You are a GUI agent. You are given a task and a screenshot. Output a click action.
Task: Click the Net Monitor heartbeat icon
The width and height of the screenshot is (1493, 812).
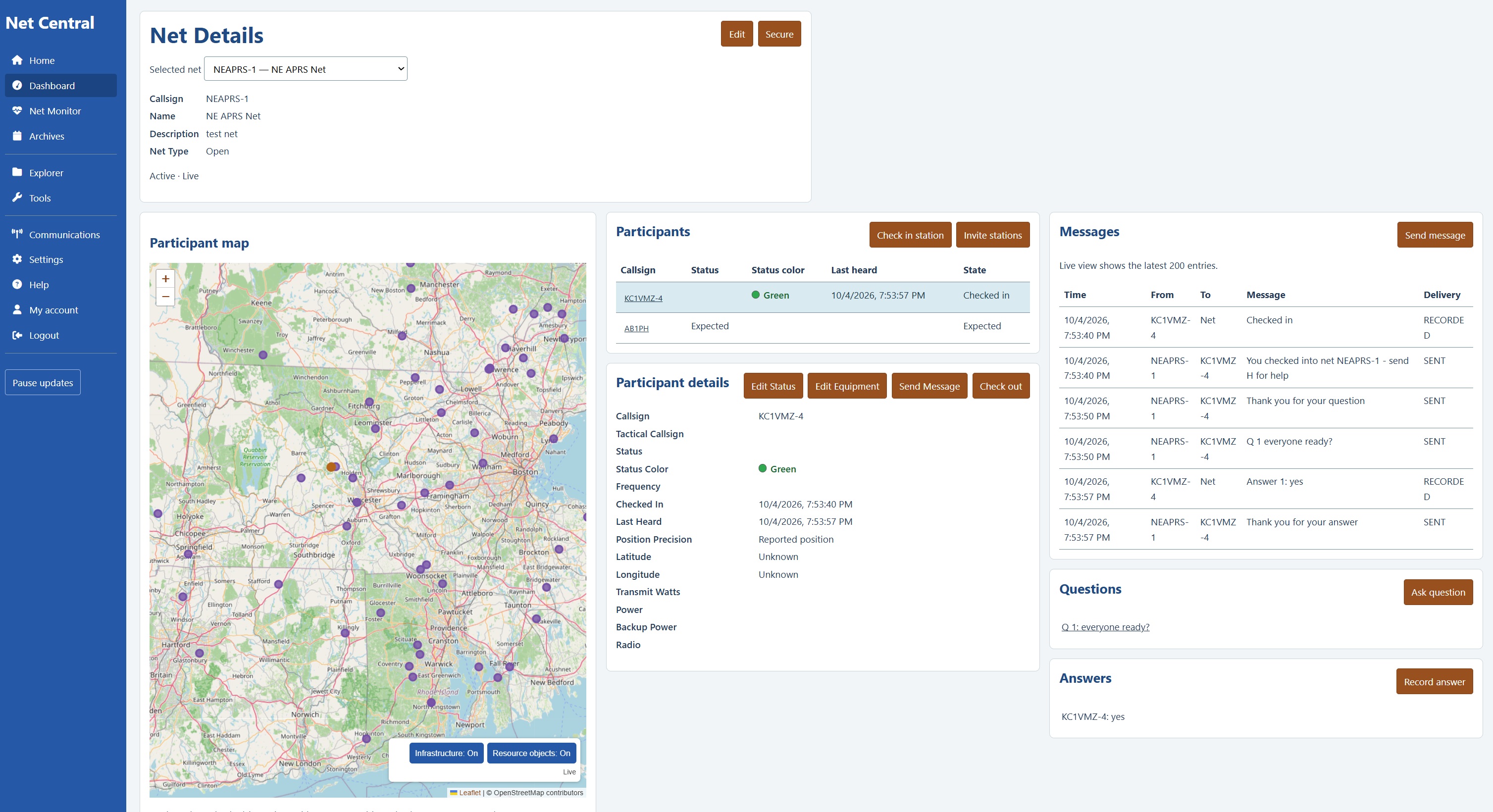[17, 111]
